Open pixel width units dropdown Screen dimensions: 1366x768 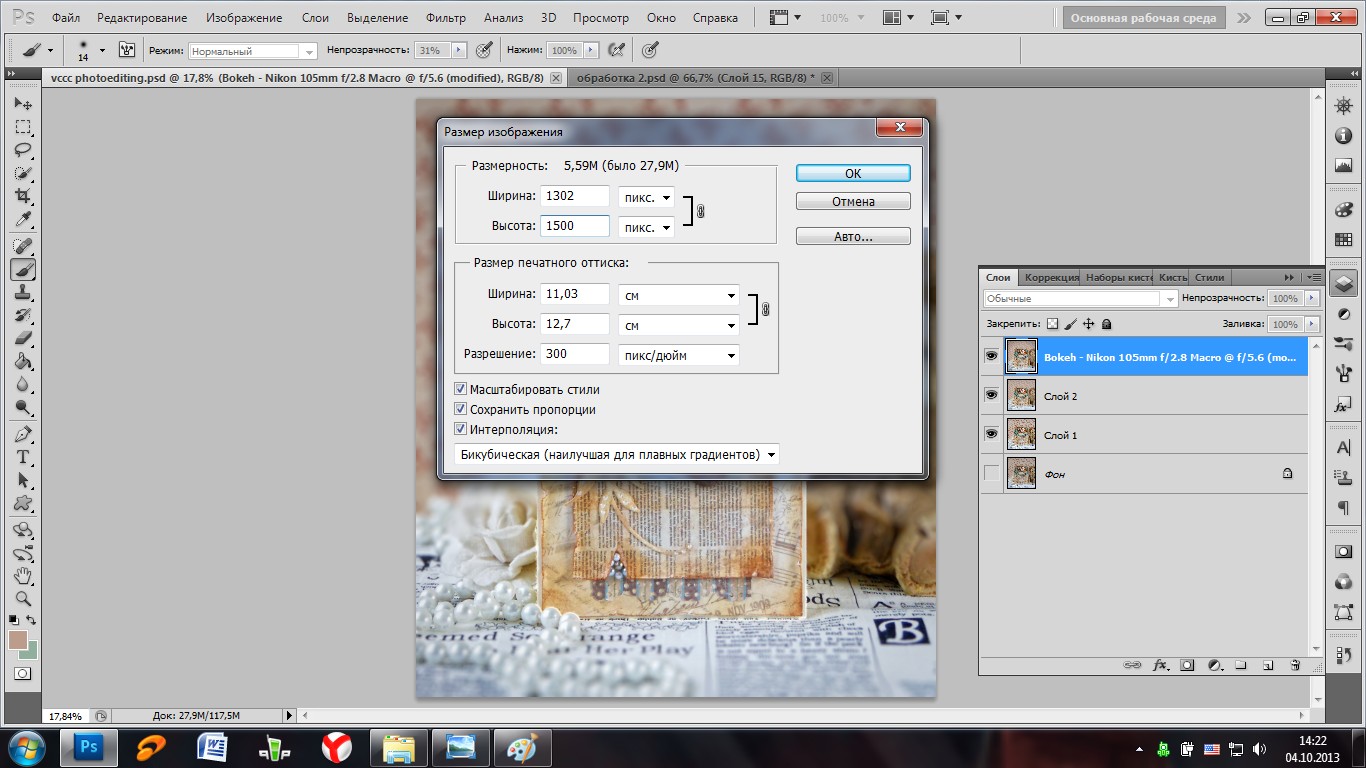point(646,197)
